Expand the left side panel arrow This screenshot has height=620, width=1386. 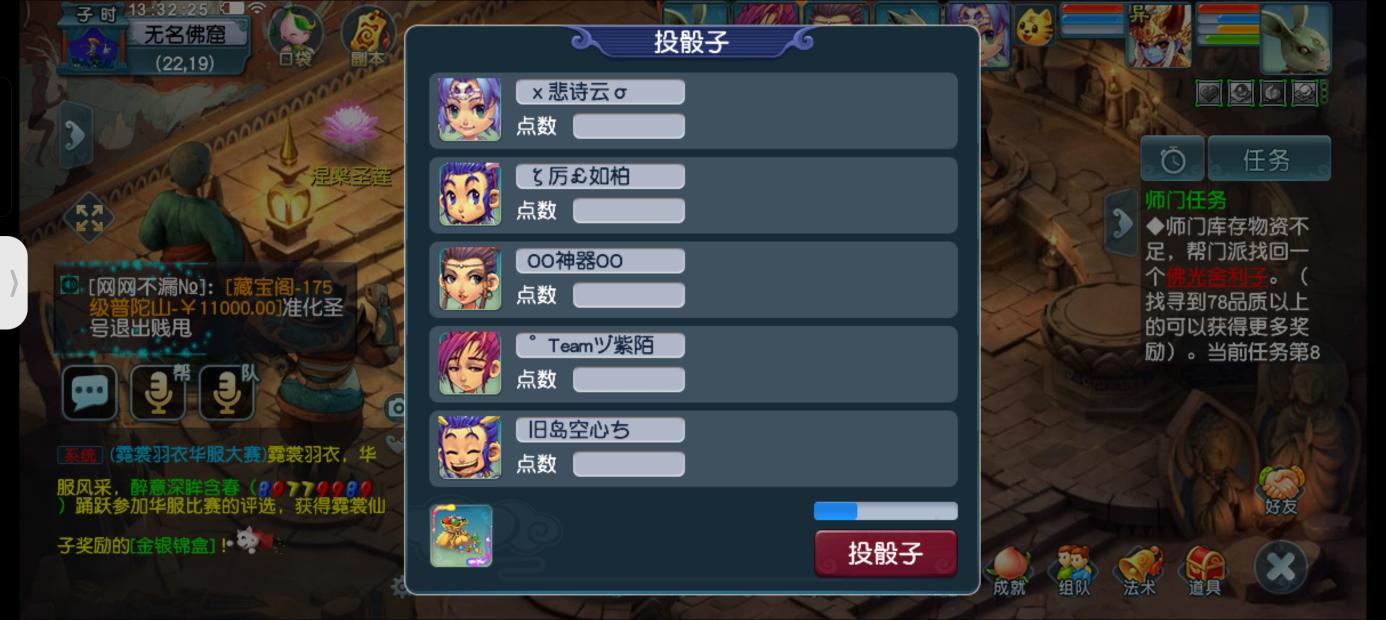[x=75, y=134]
